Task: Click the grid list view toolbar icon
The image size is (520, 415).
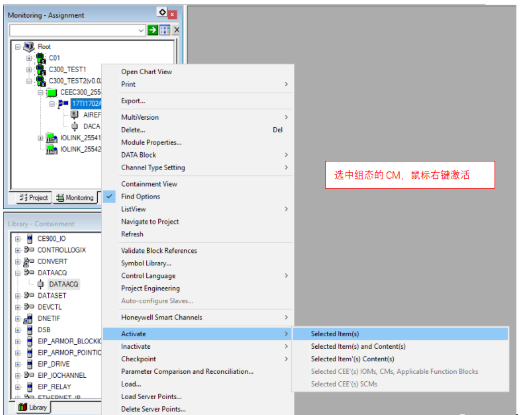Action: tap(165, 30)
